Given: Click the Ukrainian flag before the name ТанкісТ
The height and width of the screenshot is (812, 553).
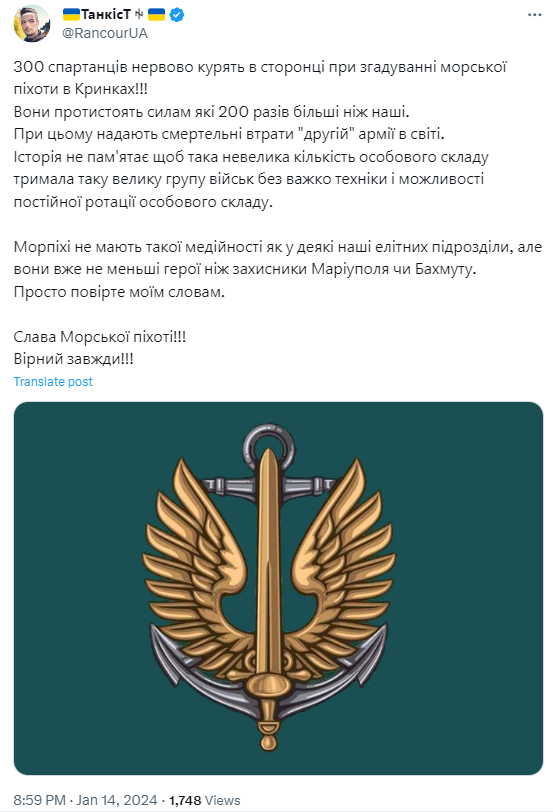Looking at the screenshot, I should pos(71,15).
